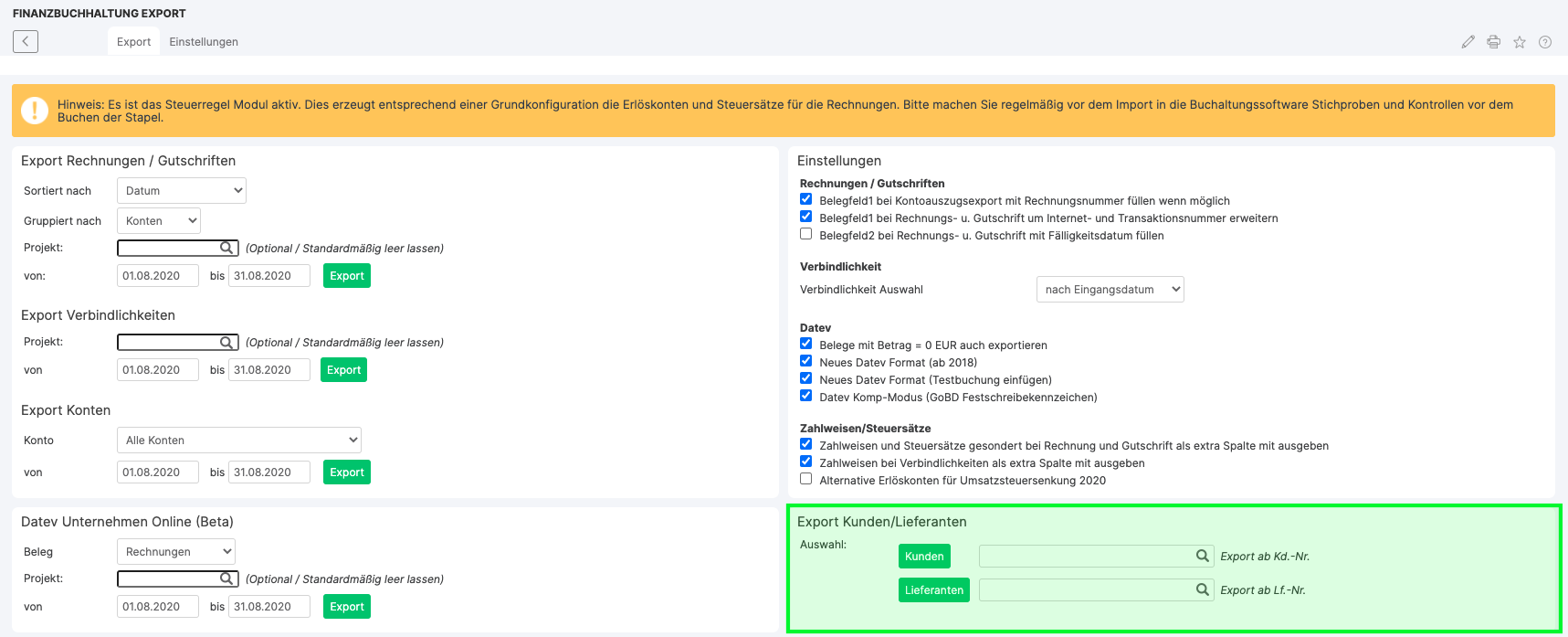The height and width of the screenshot is (637, 1568).
Task: Select the Export tab
Action: [x=133, y=42]
